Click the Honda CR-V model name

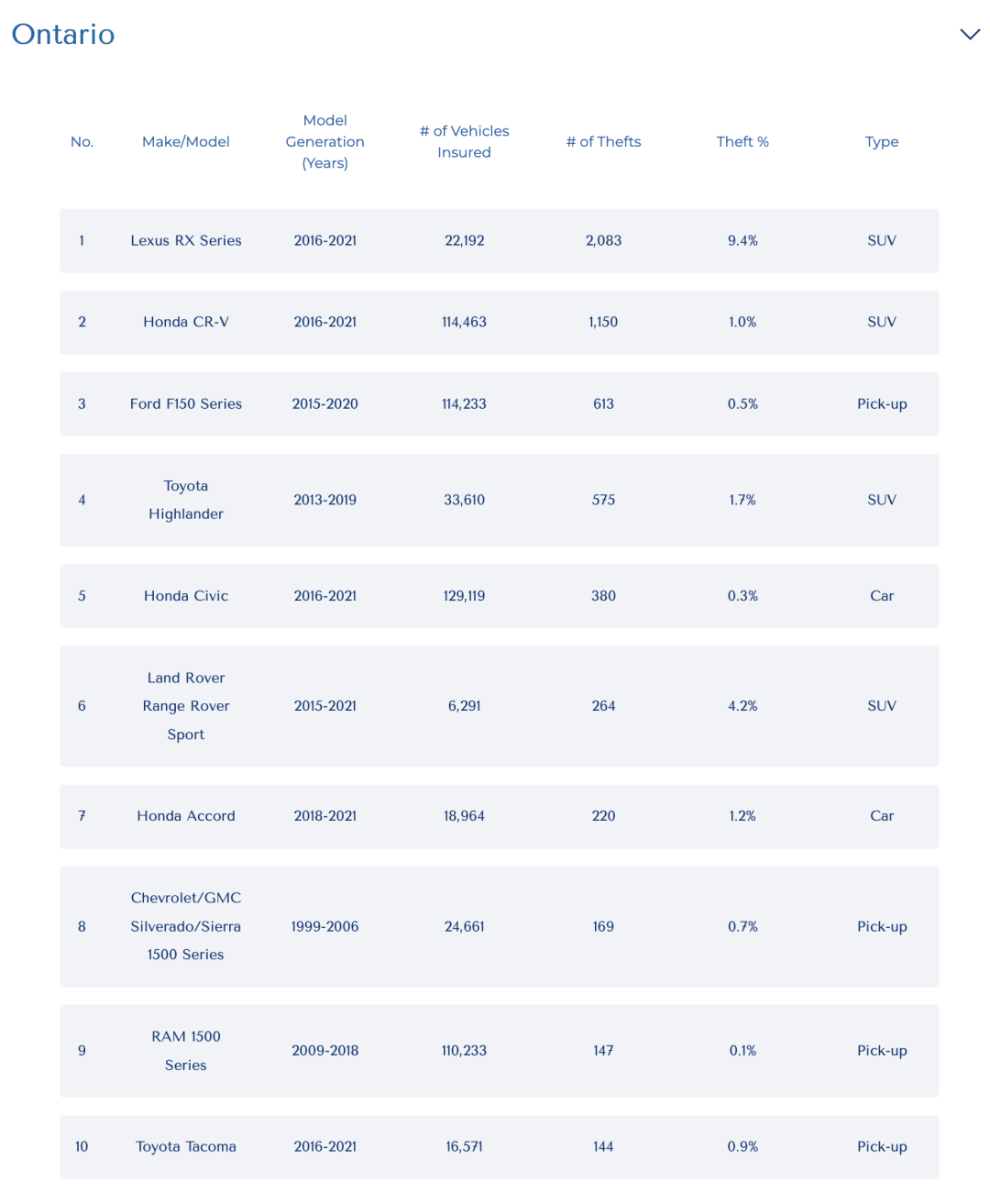pyautogui.click(x=186, y=322)
